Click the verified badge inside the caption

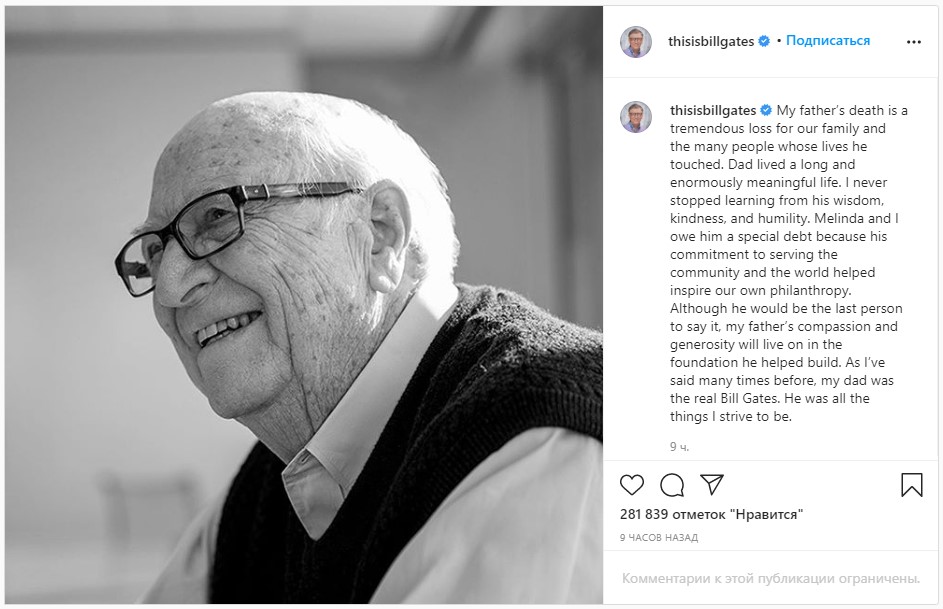(766, 110)
